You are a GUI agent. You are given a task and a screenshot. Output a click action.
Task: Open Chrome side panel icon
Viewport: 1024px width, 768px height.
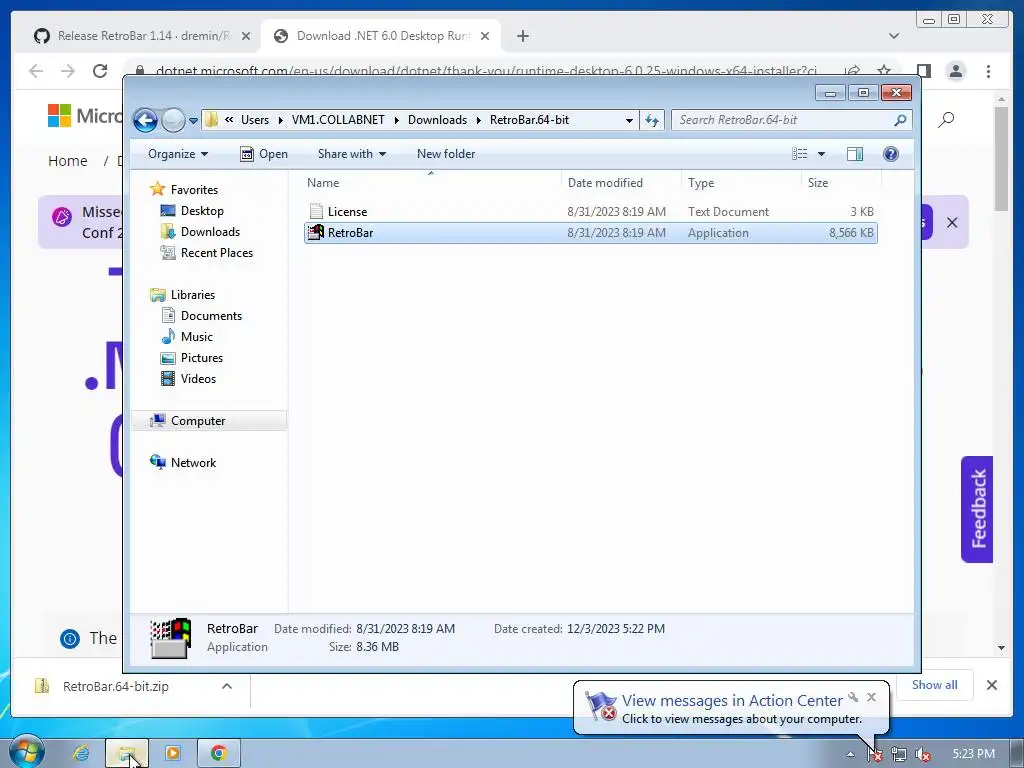coord(923,71)
